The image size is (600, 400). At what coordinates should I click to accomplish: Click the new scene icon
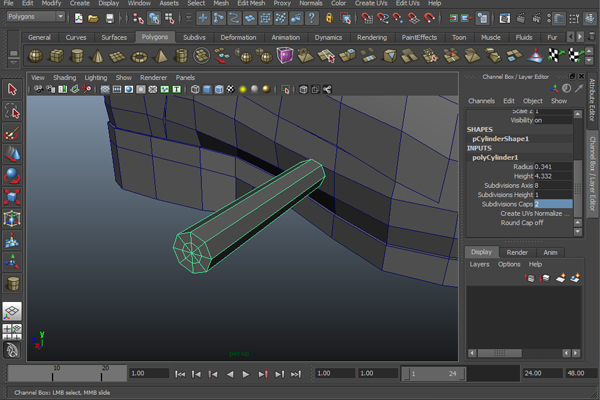[x=78, y=18]
